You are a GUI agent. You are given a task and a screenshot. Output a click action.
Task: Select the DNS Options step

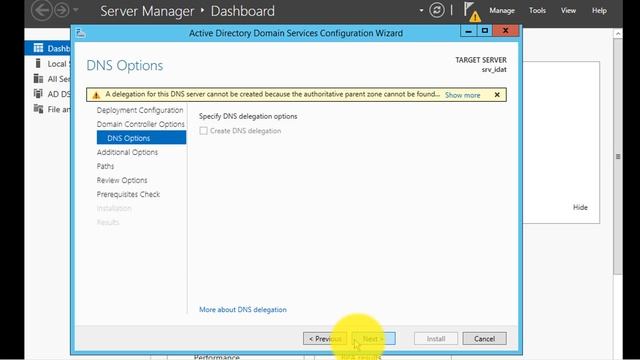point(141,138)
